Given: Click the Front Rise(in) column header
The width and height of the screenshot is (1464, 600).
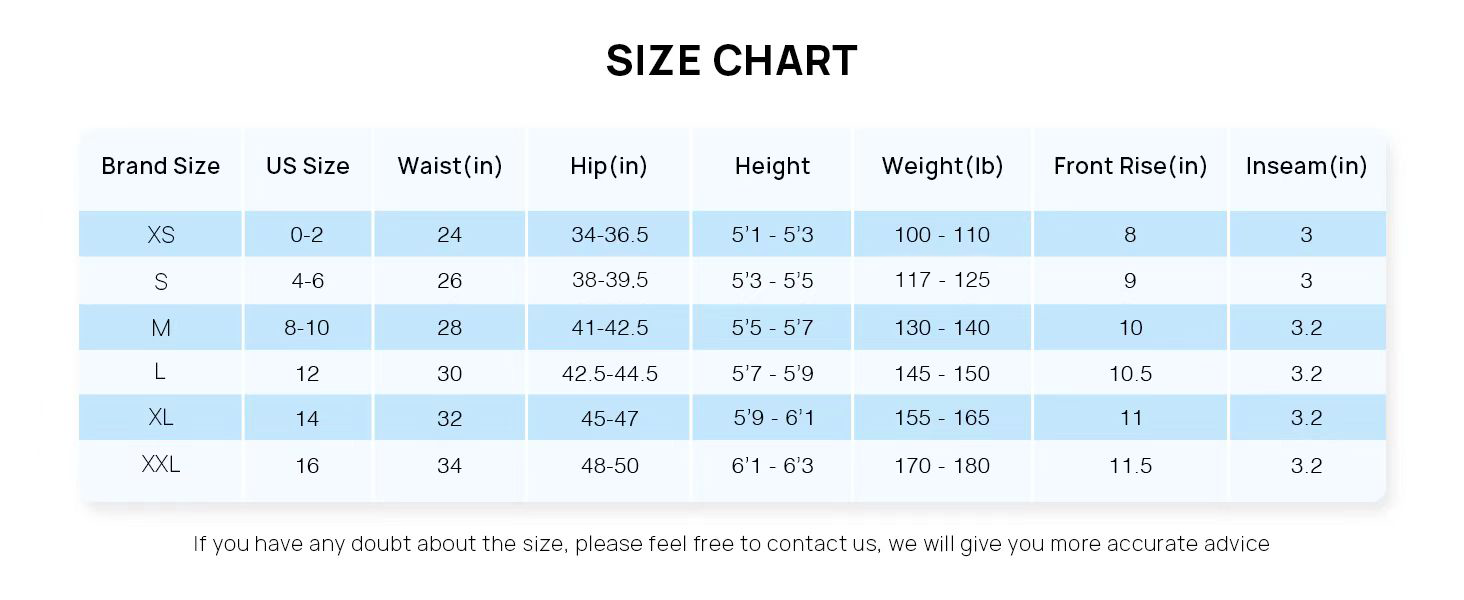Looking at the screenshot, I should pos(1130,166).
